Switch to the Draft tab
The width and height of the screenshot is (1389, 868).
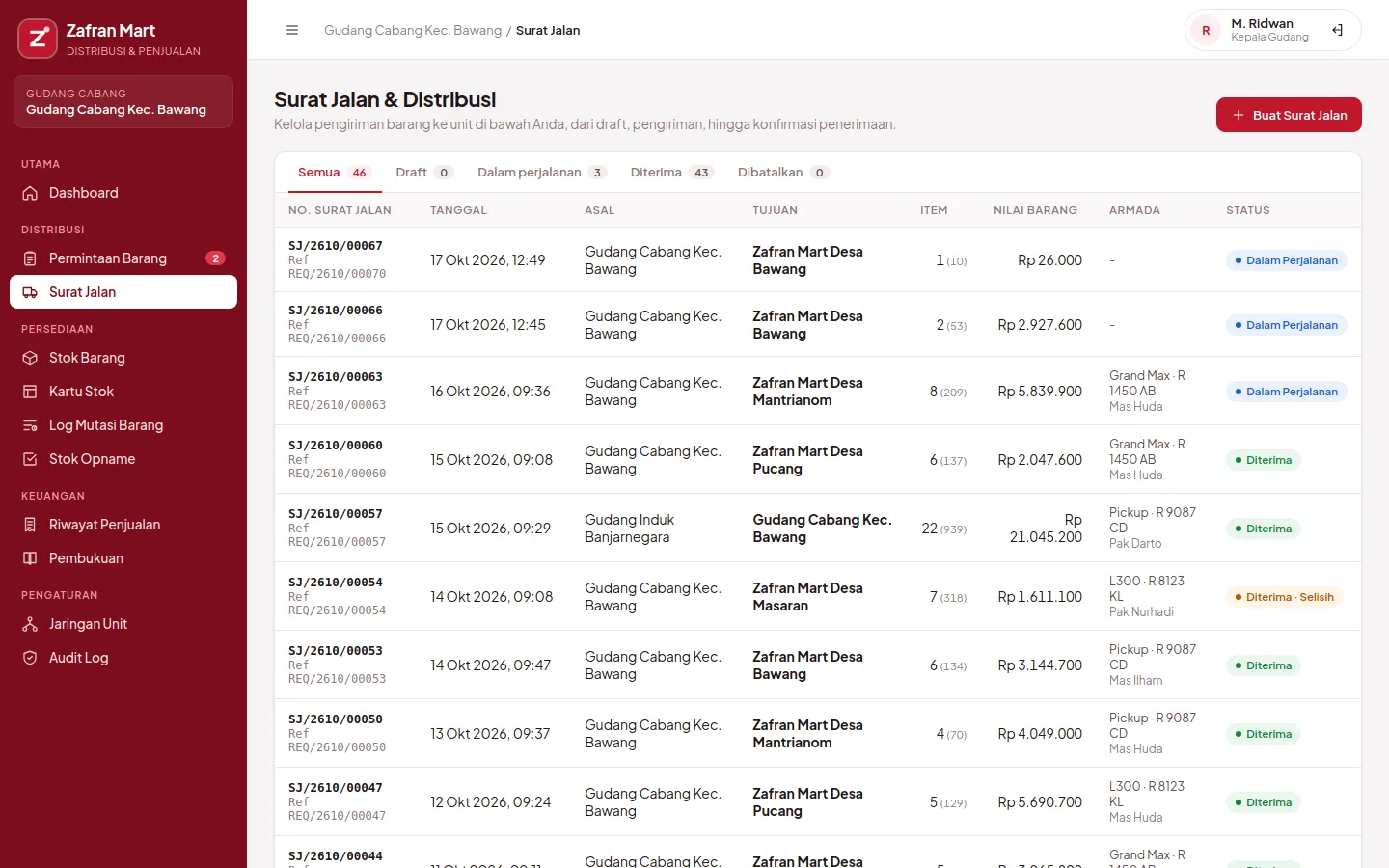click(423, 173)
